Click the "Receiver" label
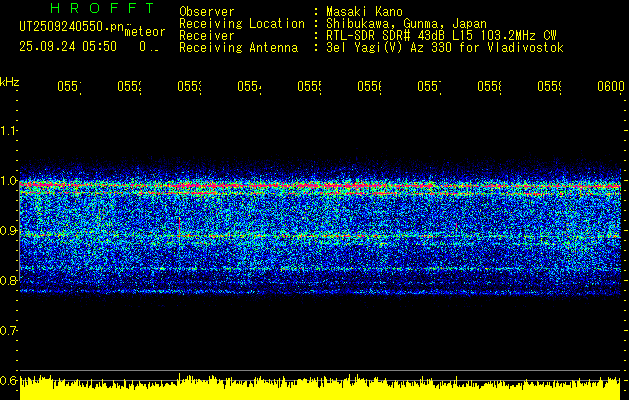 pos(207,36)
